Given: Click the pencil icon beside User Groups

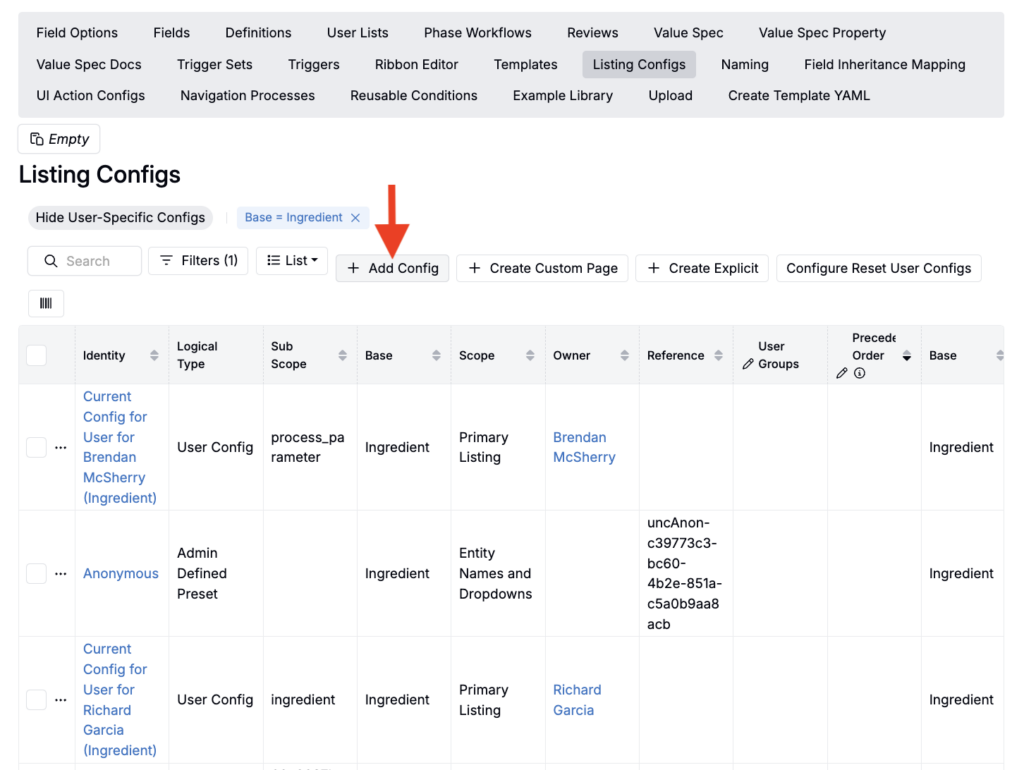Looking at the screenshot, I should (748, 364).
